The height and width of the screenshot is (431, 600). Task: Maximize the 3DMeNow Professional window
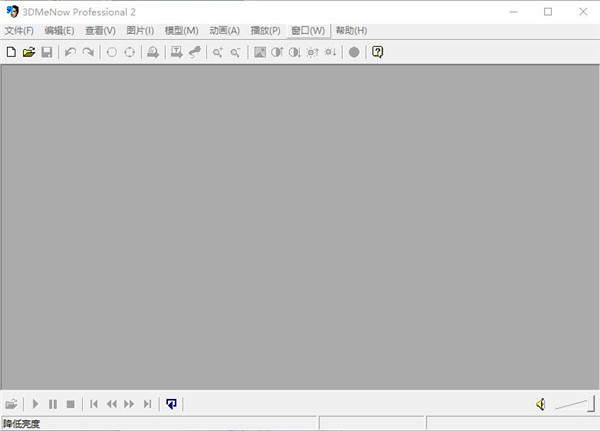[548, 12]
